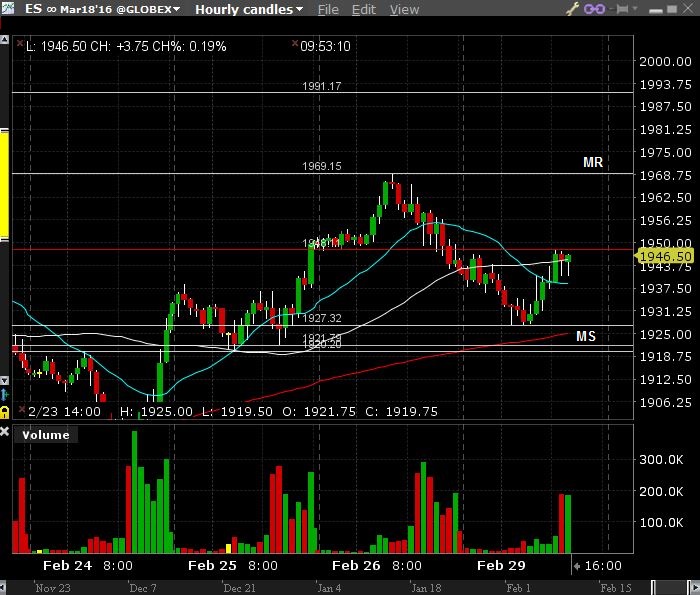Open the ES contract symbol dropdown
Screen dimensions: 700x595
(176, 10)
